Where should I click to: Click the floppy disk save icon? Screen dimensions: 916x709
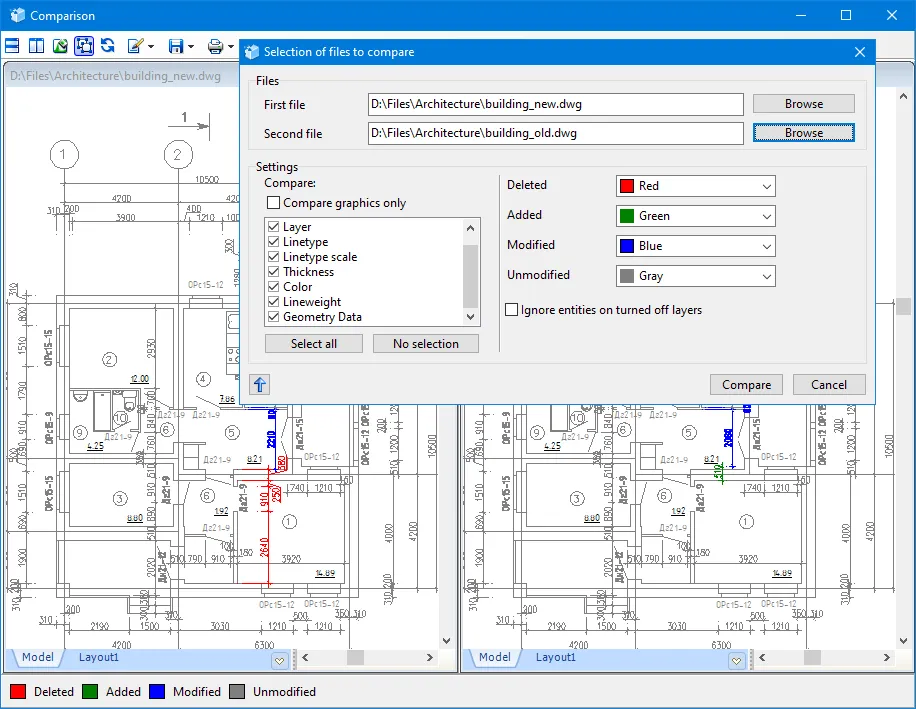pos(176,46)
